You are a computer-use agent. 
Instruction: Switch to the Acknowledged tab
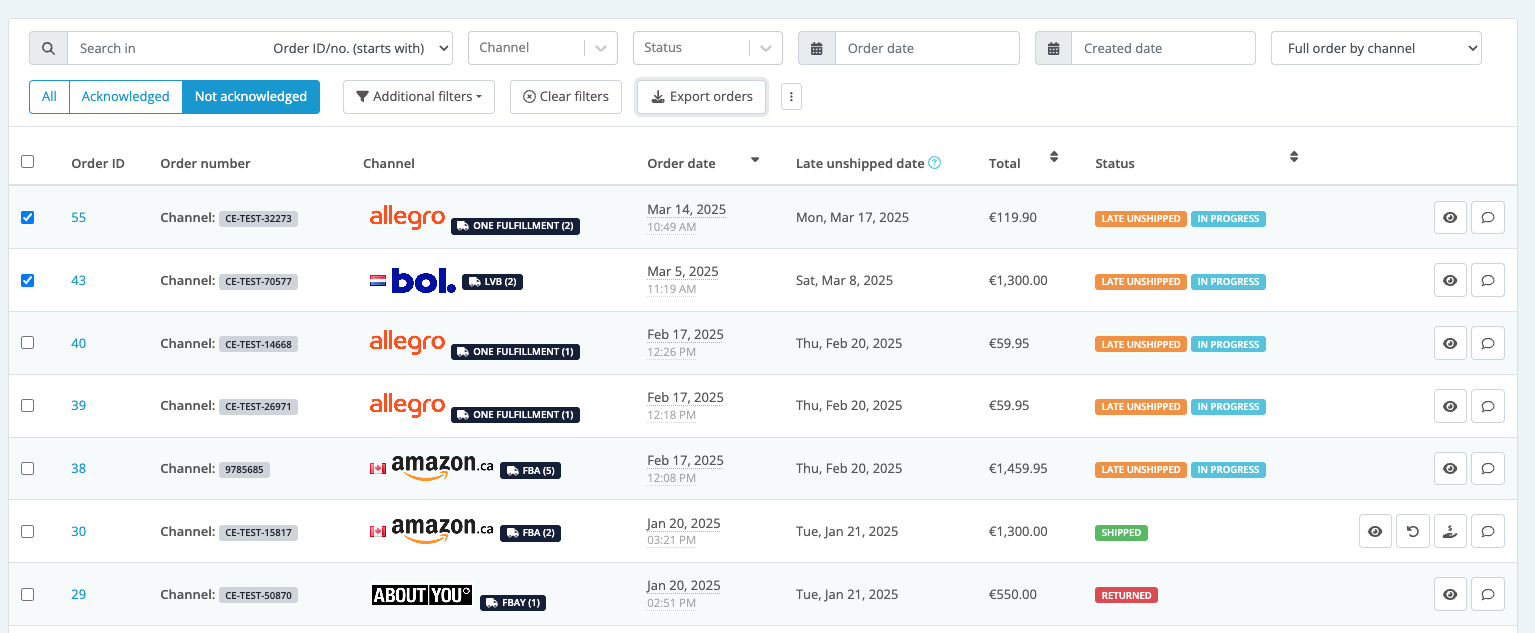coord(126,97)
